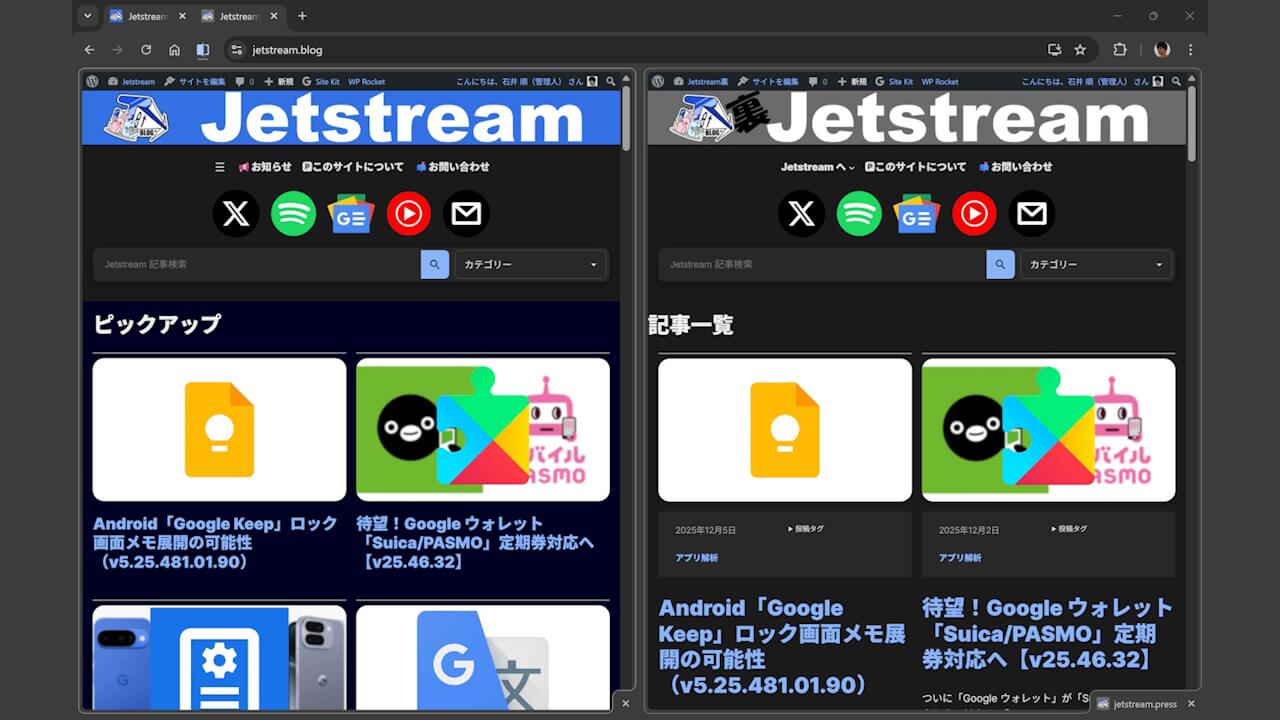Viewport: 1280px width, 720px height.
Task: Open the Spotify icon in right pane
Action: (859, 214)
